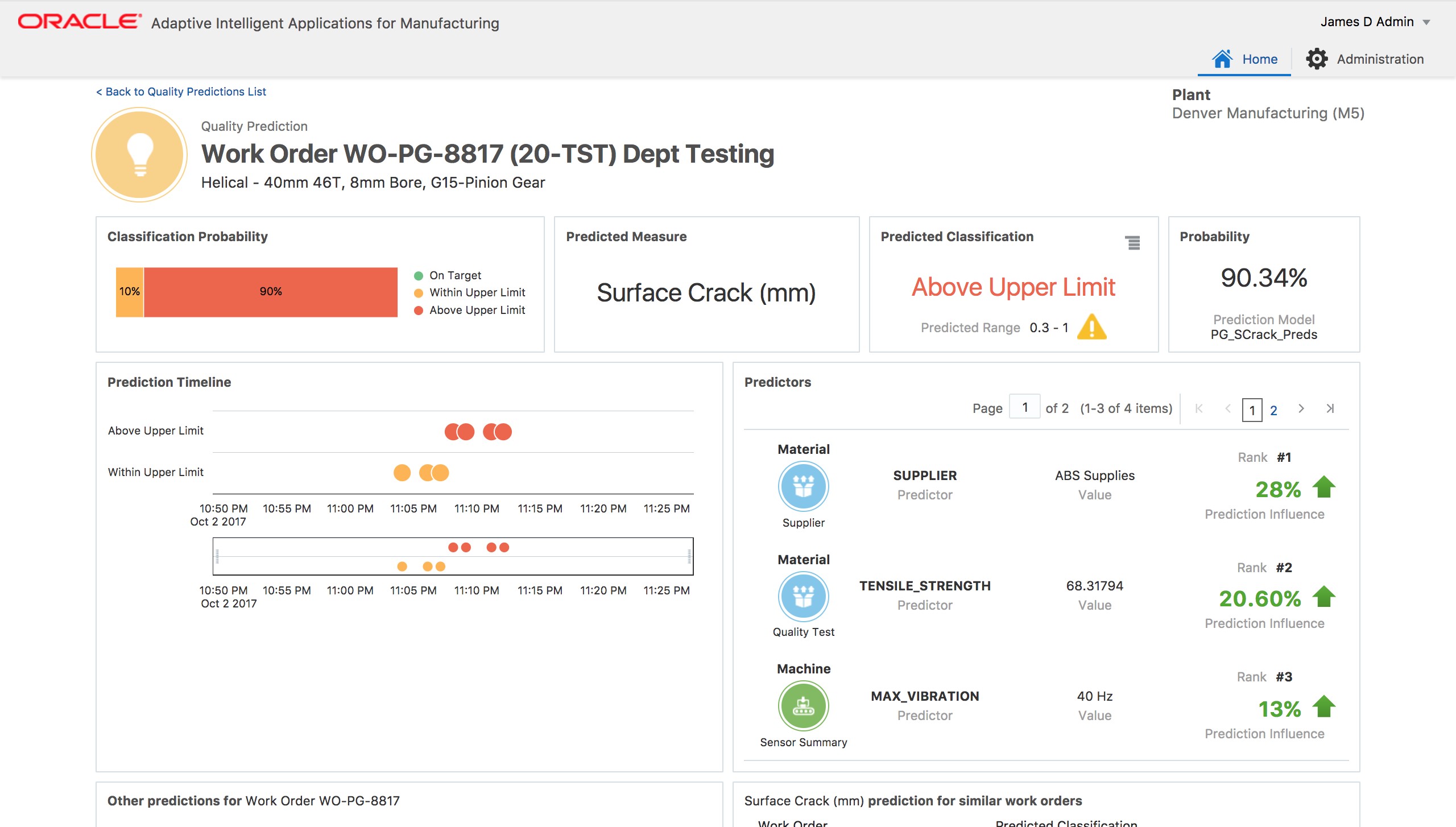Select the Within Upper Limit legend marker
This screenshot has height=827, width=1456.
[420, 292]
